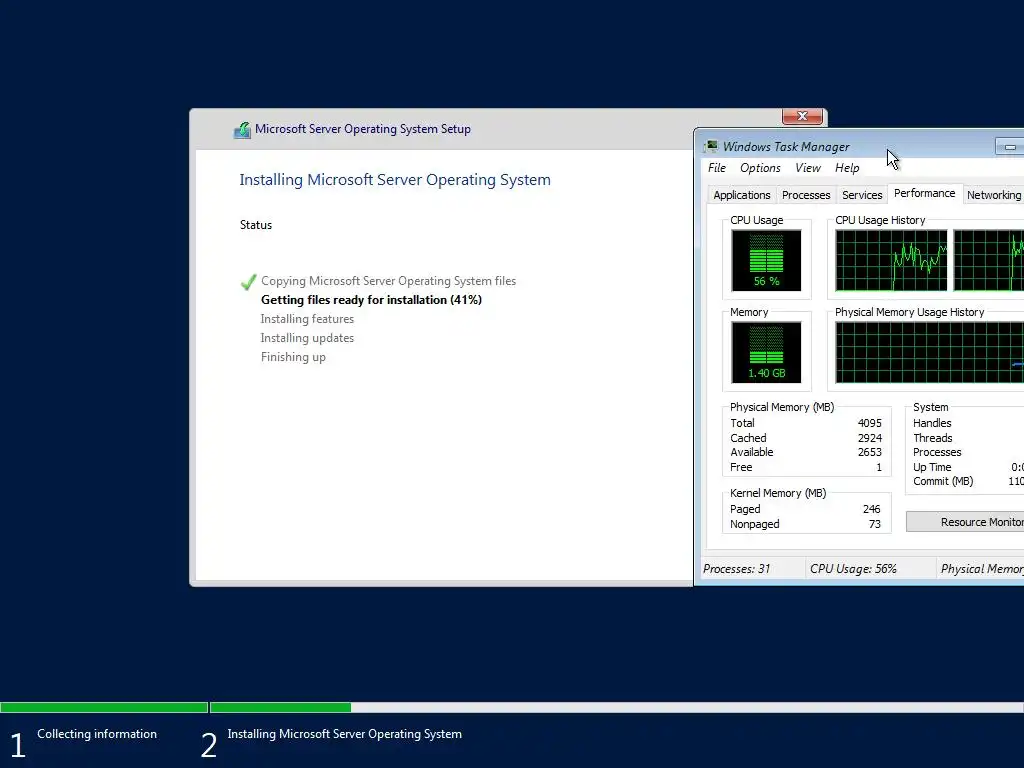1024x768 pixels.
Task: Click the Cached memory value 2924
Action: coord(869,438)
